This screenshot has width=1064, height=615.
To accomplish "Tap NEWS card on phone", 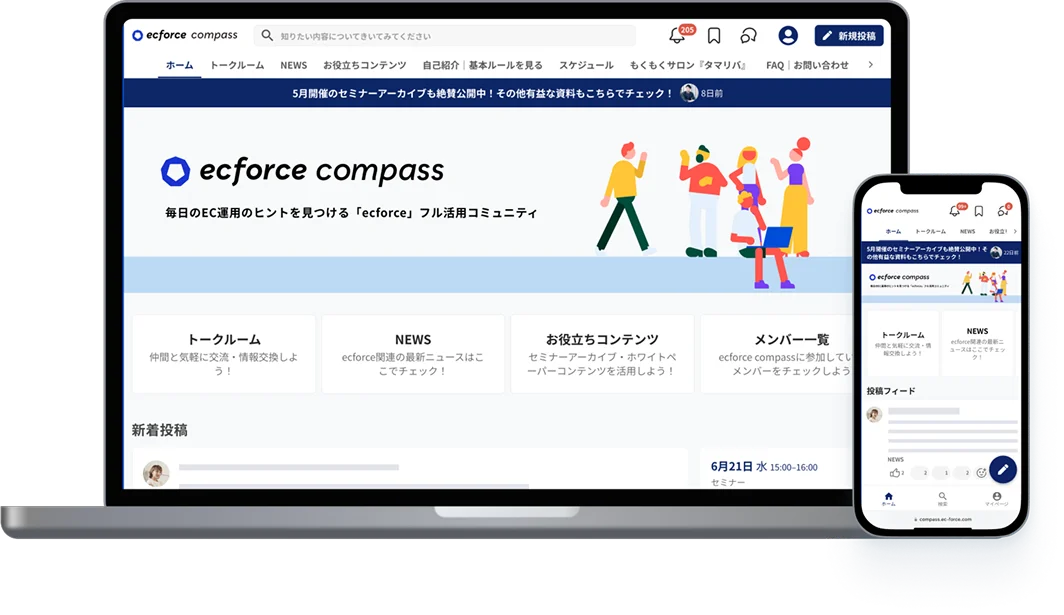I will coord(977,343).
